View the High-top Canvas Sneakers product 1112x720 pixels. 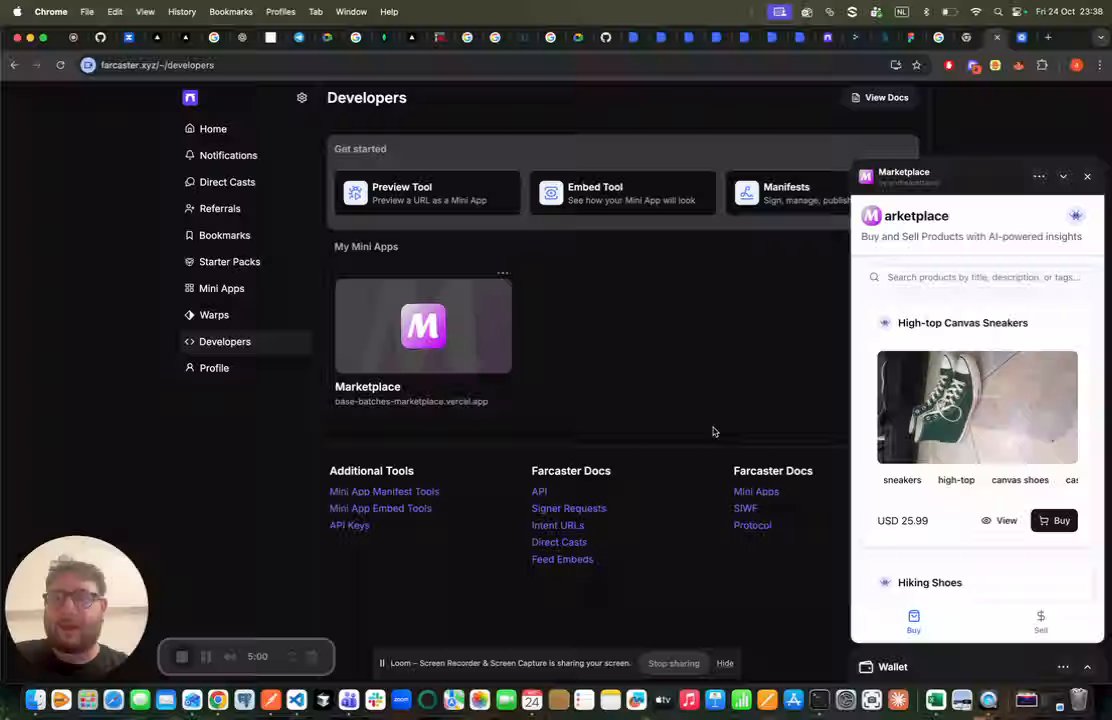999,521
